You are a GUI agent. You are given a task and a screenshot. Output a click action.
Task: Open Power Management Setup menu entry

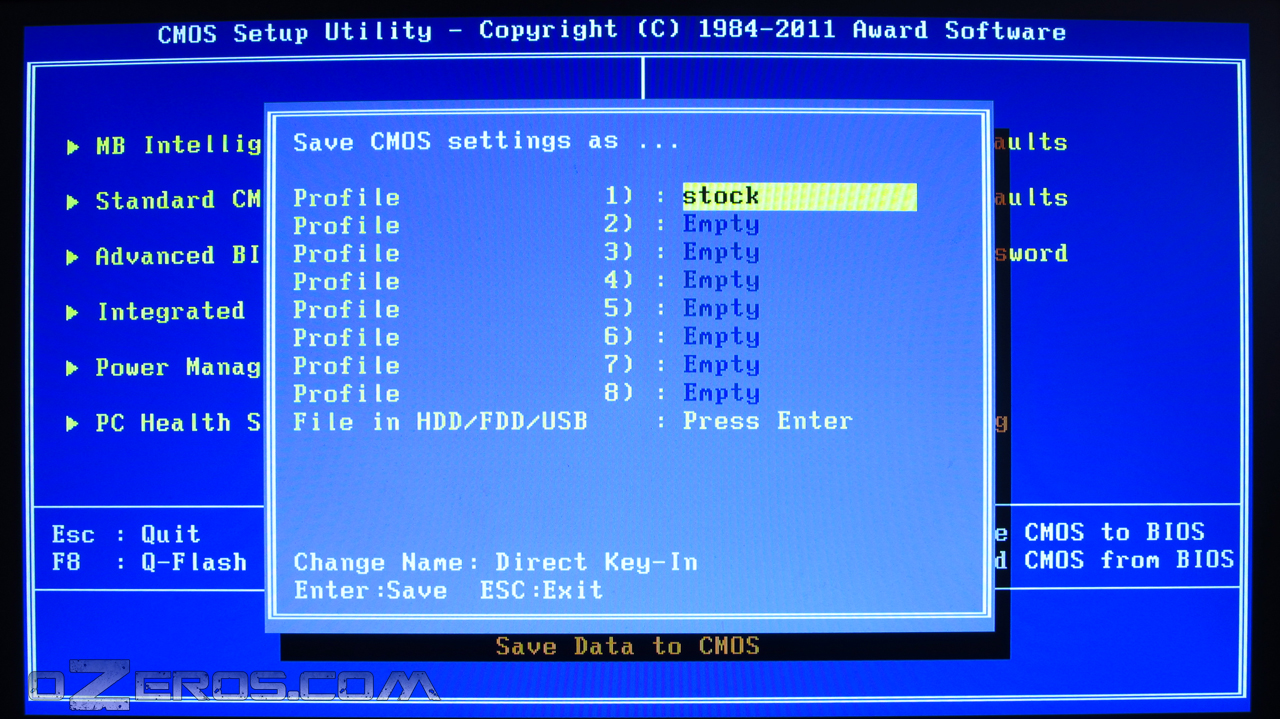point(178,367)
